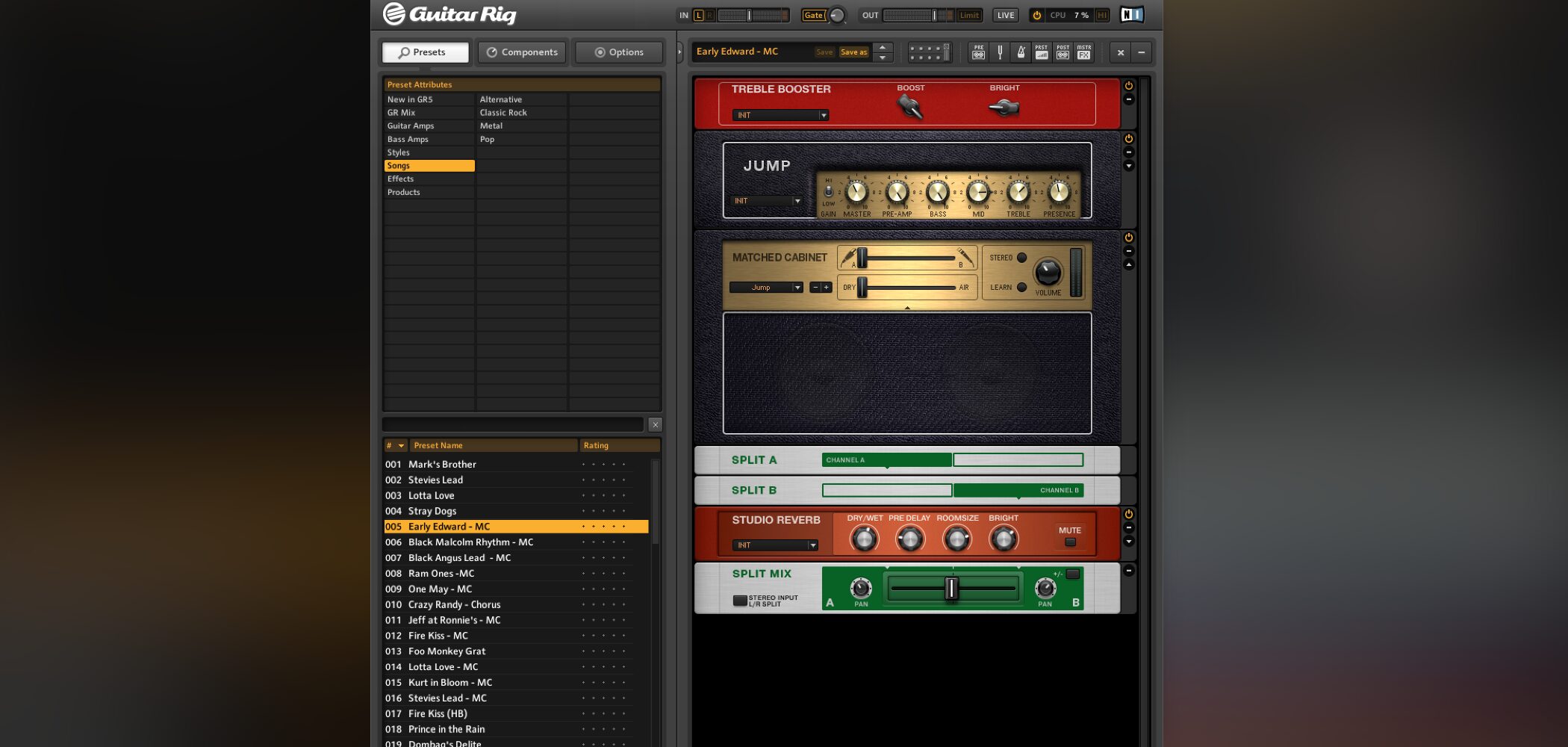Toggle the engine power button near CPU
The height and width of the screenshot is (747, 1568).
click(x=1036, y=15)
